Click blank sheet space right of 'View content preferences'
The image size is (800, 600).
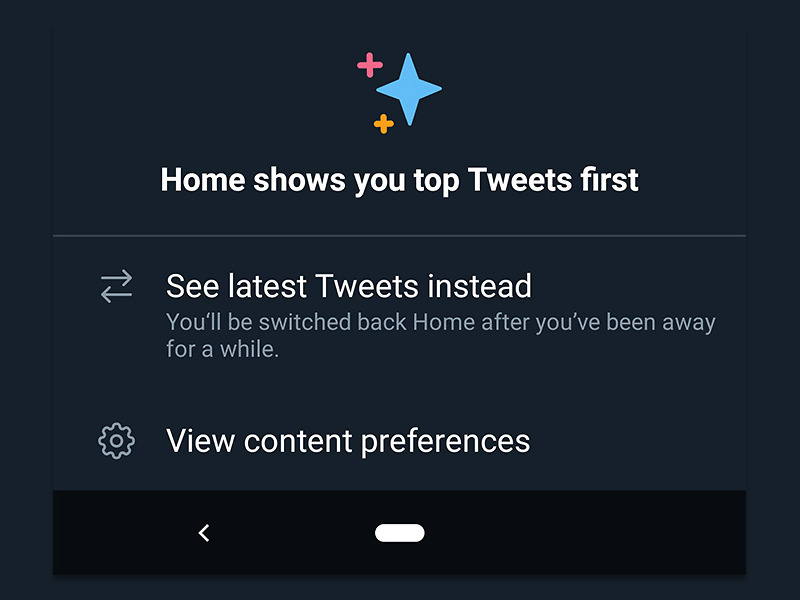click(x=640, y=440)
